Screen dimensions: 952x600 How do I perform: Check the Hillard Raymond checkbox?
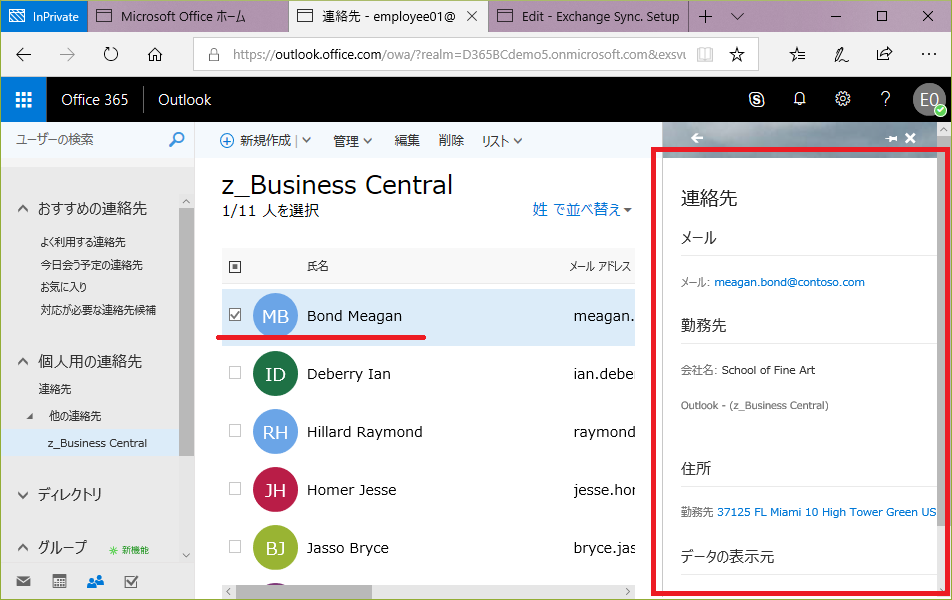pos(235,431)
